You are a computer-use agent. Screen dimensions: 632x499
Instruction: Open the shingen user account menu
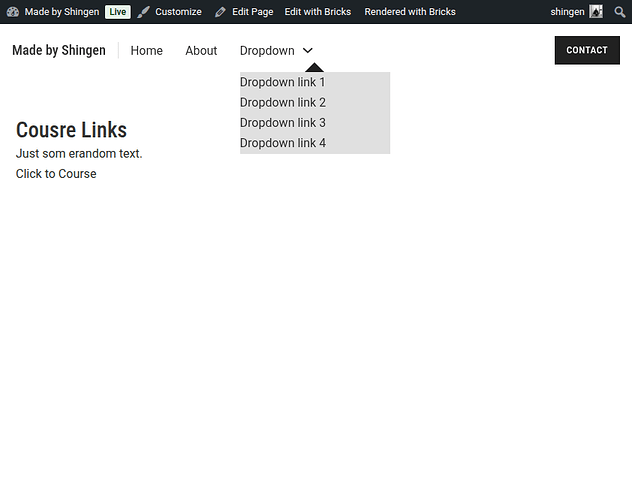(x=567, y=12)
